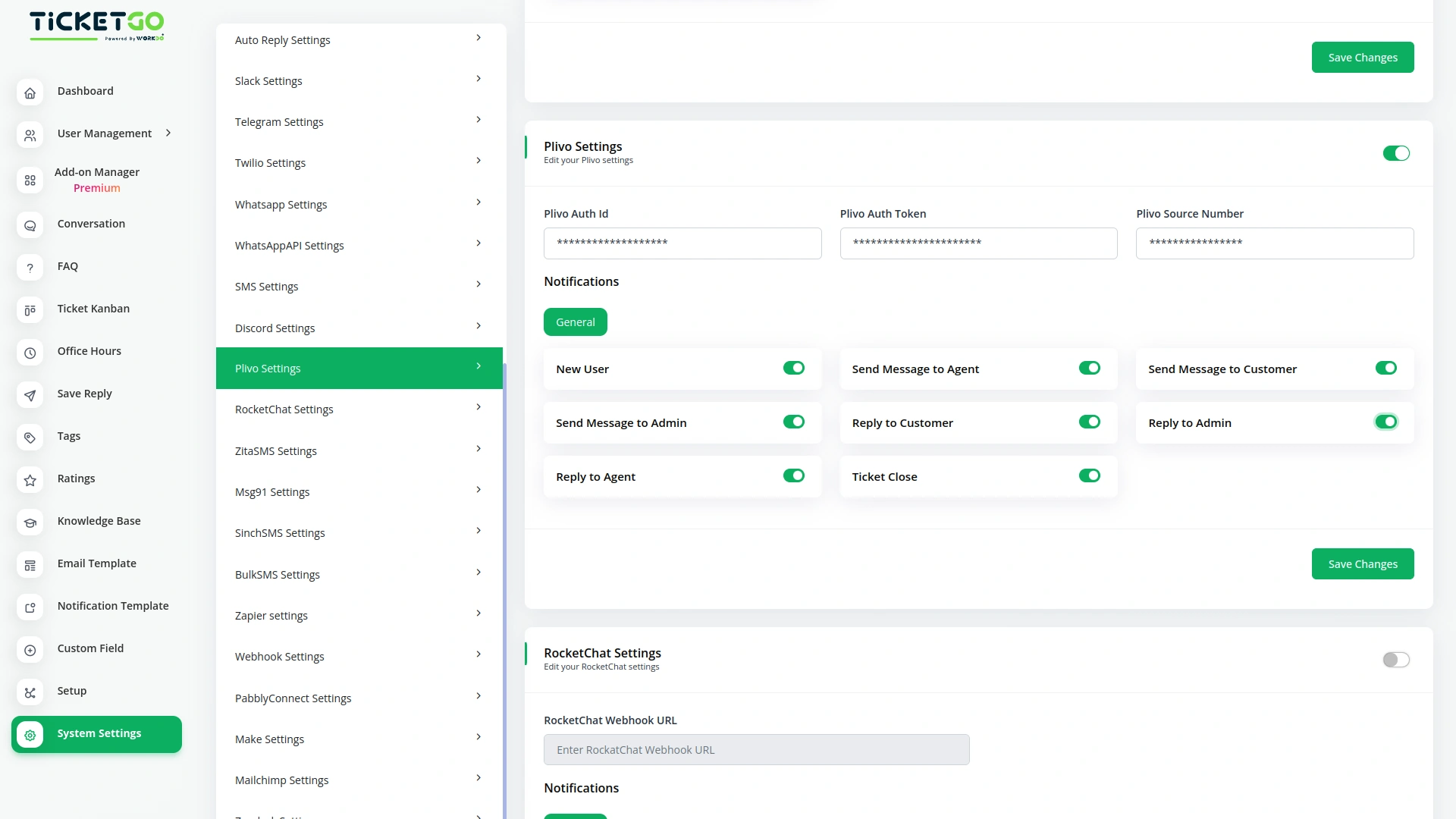Image resolution: width=1456 pixels, height=819 pixels.
Task: Turn off Reply to Customer notifications
Action: tap(1089, 422)
